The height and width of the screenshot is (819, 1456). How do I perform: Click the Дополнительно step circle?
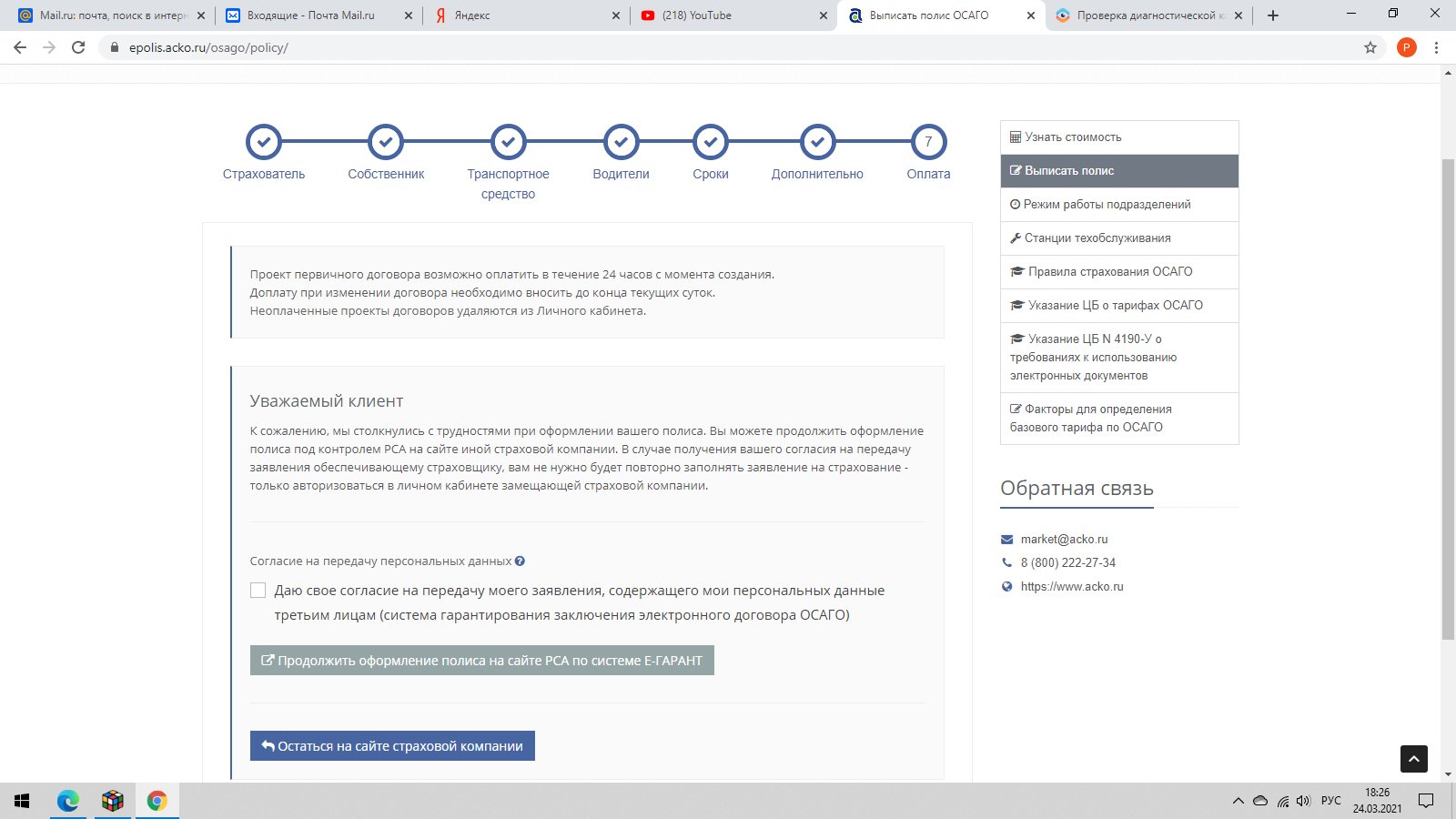818,142
